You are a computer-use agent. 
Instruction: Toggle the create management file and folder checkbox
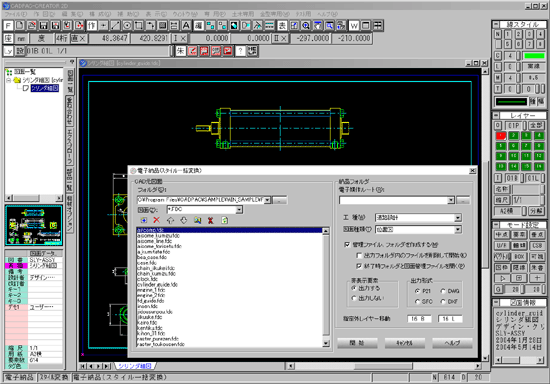click(x=347, y=244)
